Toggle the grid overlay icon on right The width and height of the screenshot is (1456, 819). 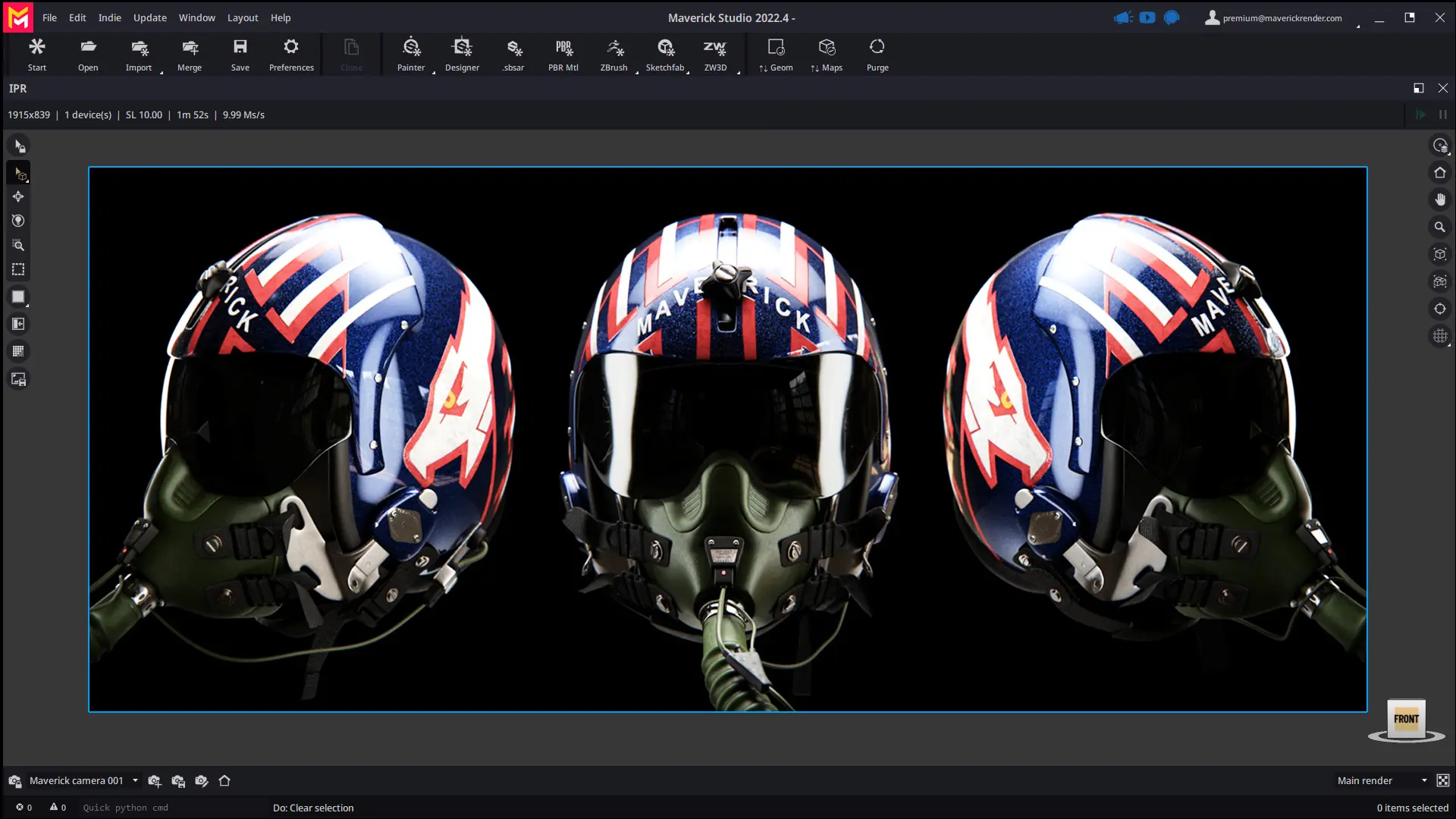[x=1439, y=336]
